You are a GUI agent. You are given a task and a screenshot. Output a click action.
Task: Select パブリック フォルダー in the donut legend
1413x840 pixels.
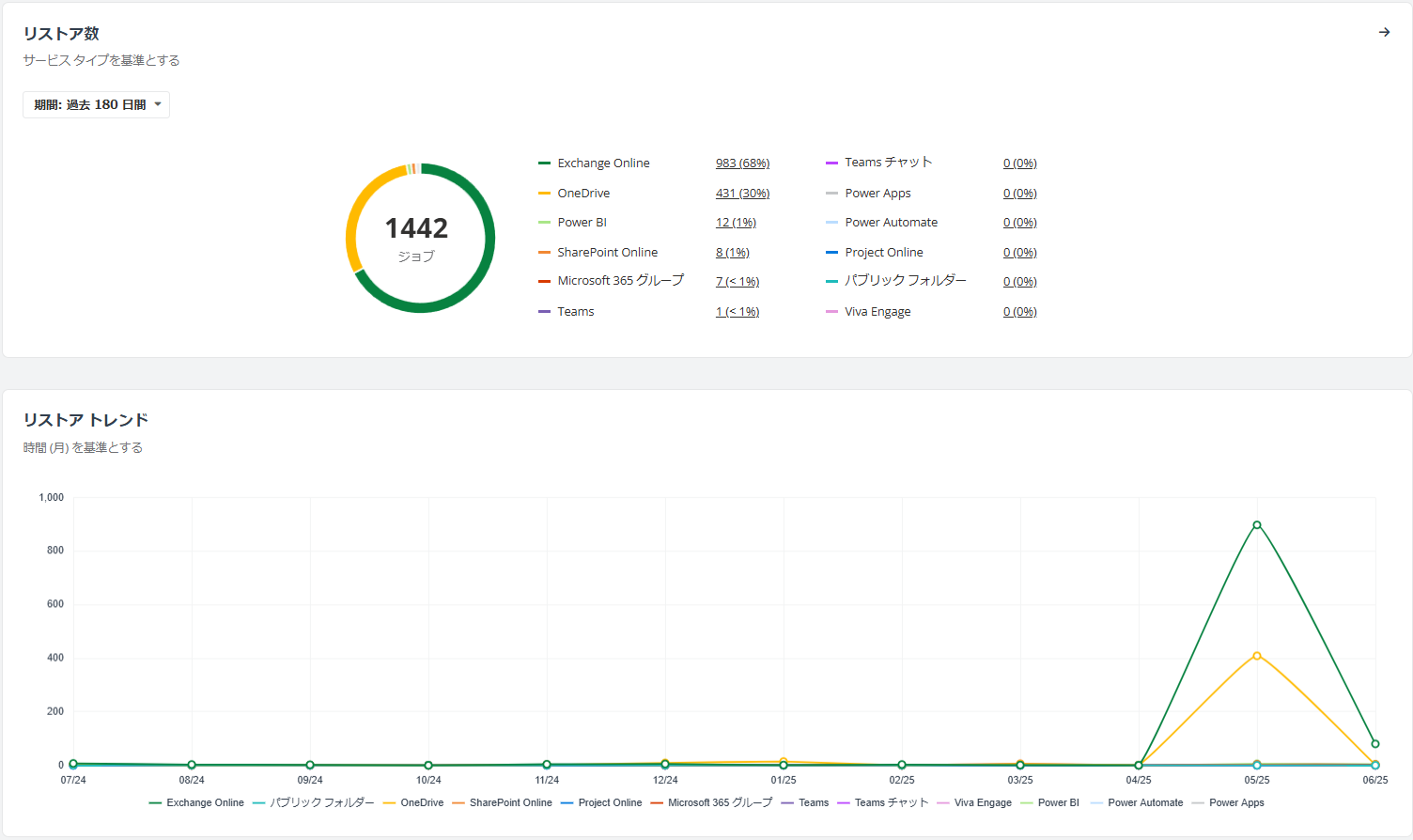point(895,281)
